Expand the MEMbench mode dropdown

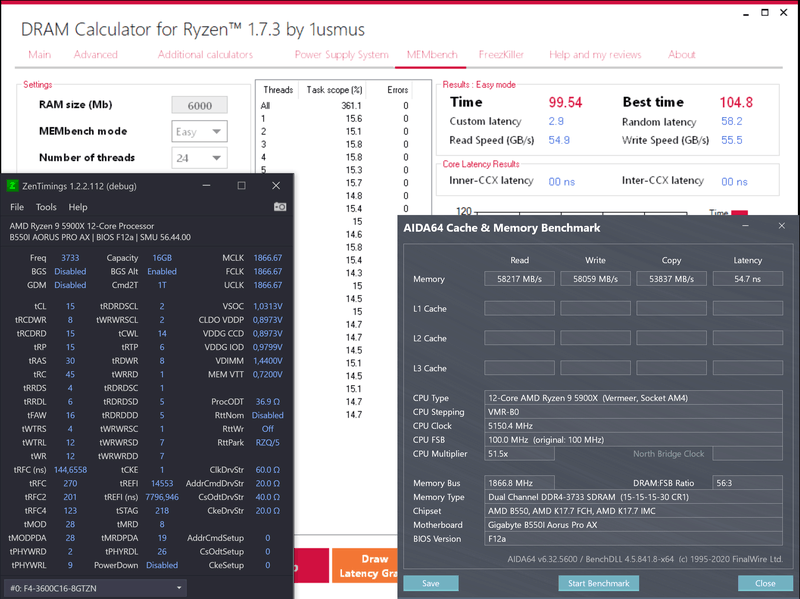pyautogui.click(x=199, y=132)
